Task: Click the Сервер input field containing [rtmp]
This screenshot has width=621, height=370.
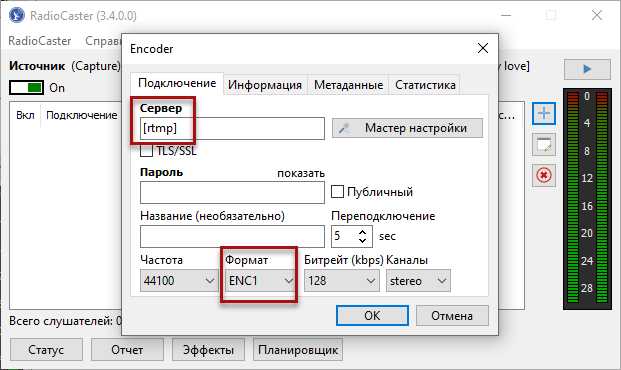Action: click(232, 128)
